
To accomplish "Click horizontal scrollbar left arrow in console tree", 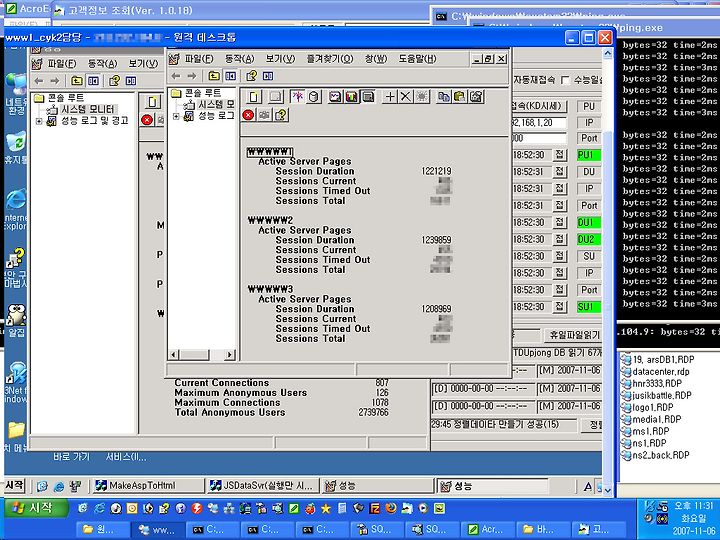I will [x=174, y=354].
